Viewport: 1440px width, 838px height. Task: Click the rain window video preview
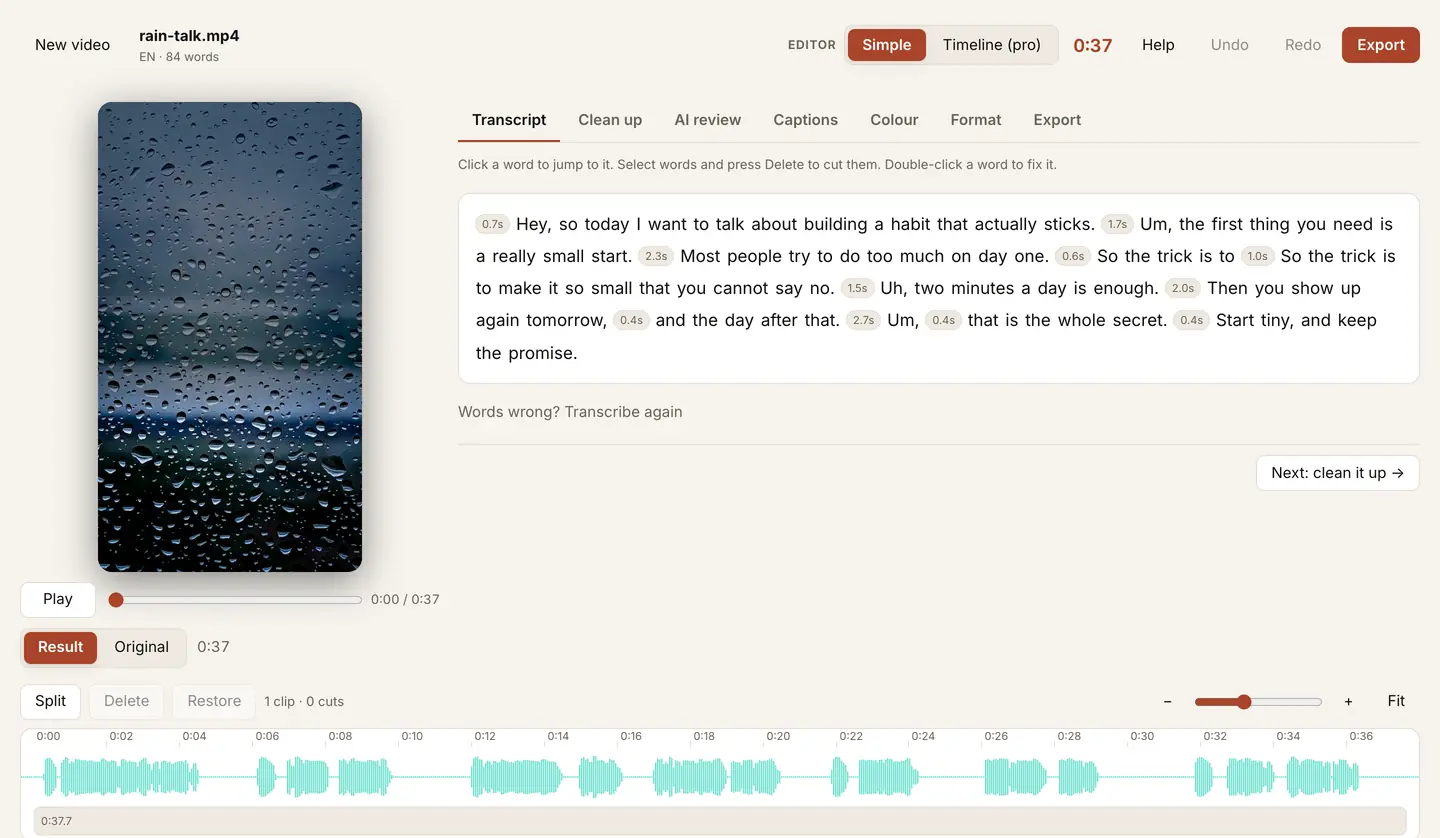230,337
